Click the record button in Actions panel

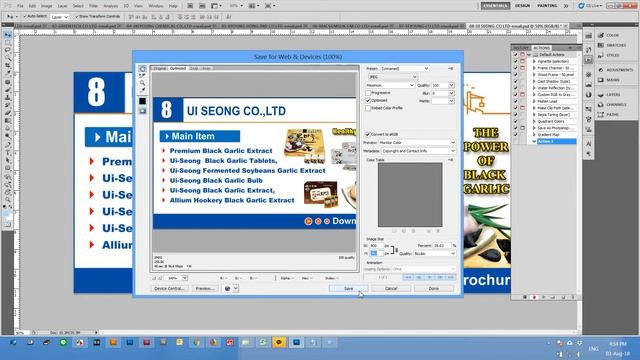[534, 298]
